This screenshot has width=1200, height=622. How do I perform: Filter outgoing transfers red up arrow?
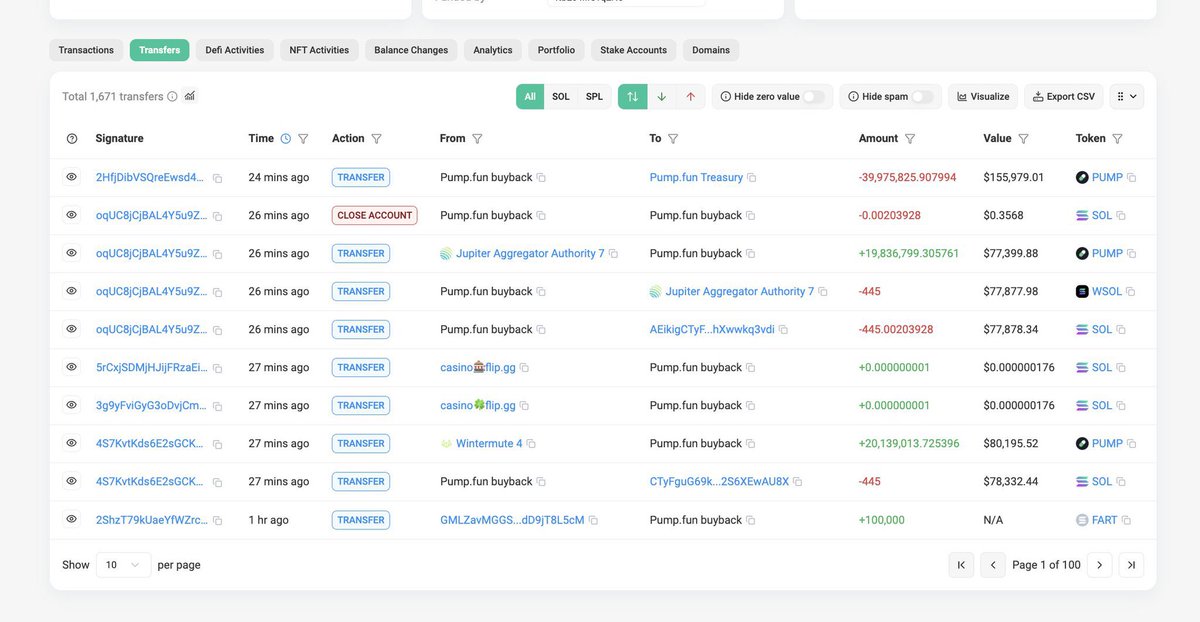690,97
